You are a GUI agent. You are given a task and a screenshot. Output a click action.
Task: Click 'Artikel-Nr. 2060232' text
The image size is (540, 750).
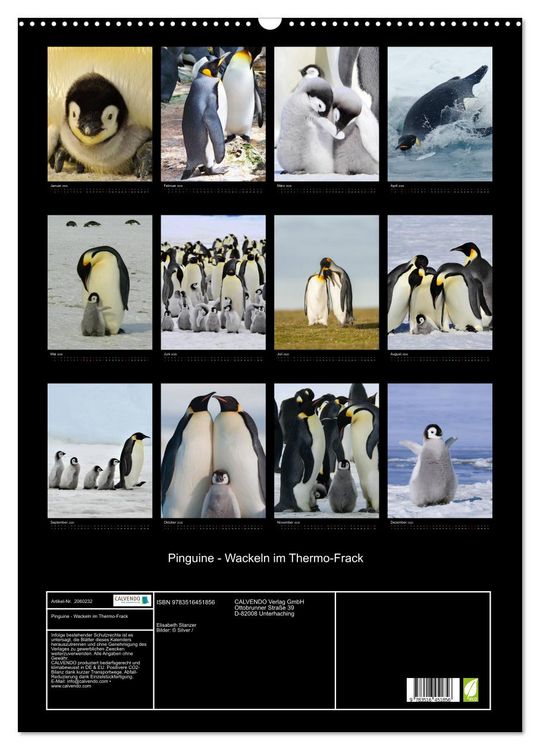tap(72, 601)
